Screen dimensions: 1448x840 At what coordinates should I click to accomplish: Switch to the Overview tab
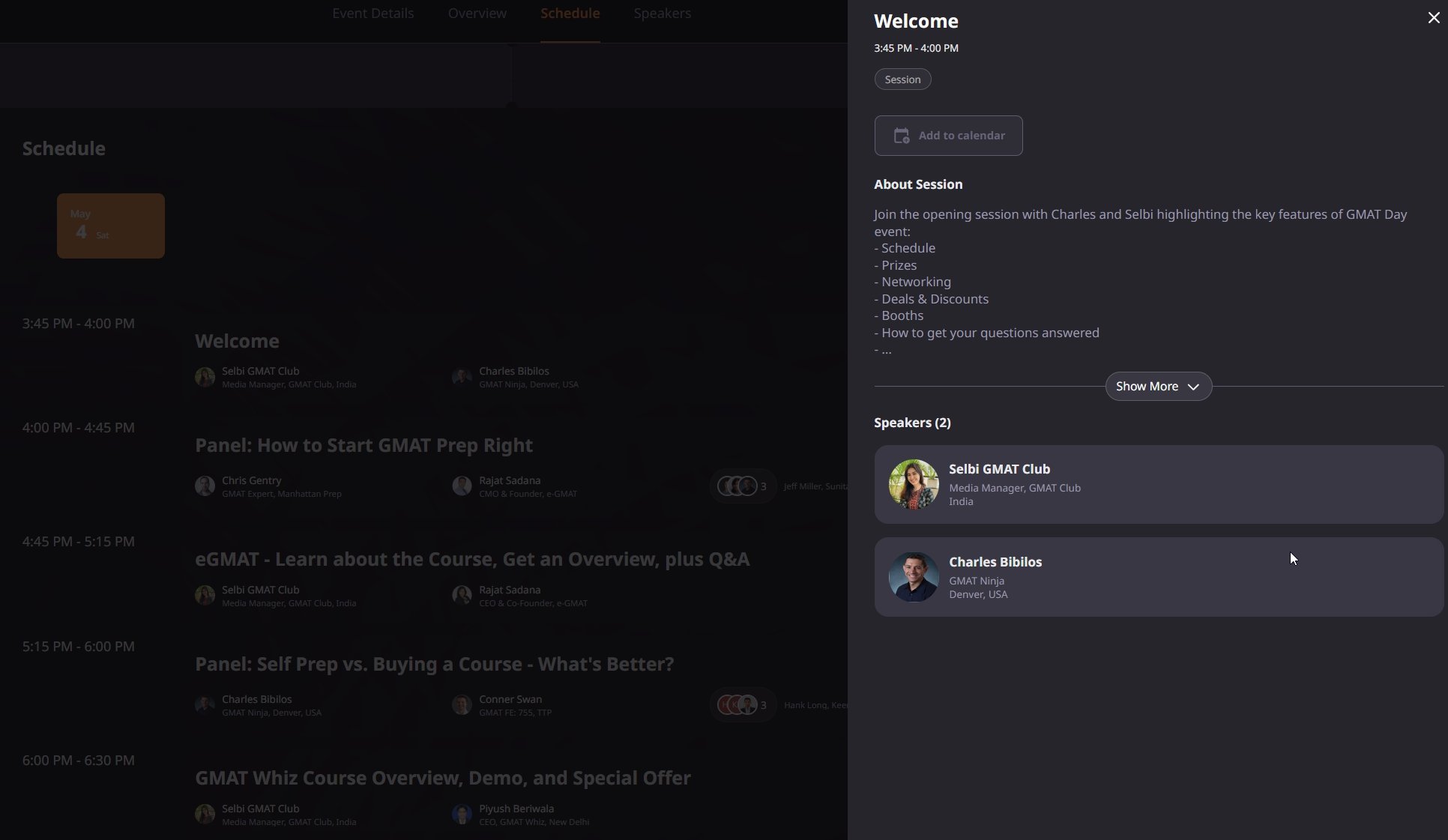[477, 13]
